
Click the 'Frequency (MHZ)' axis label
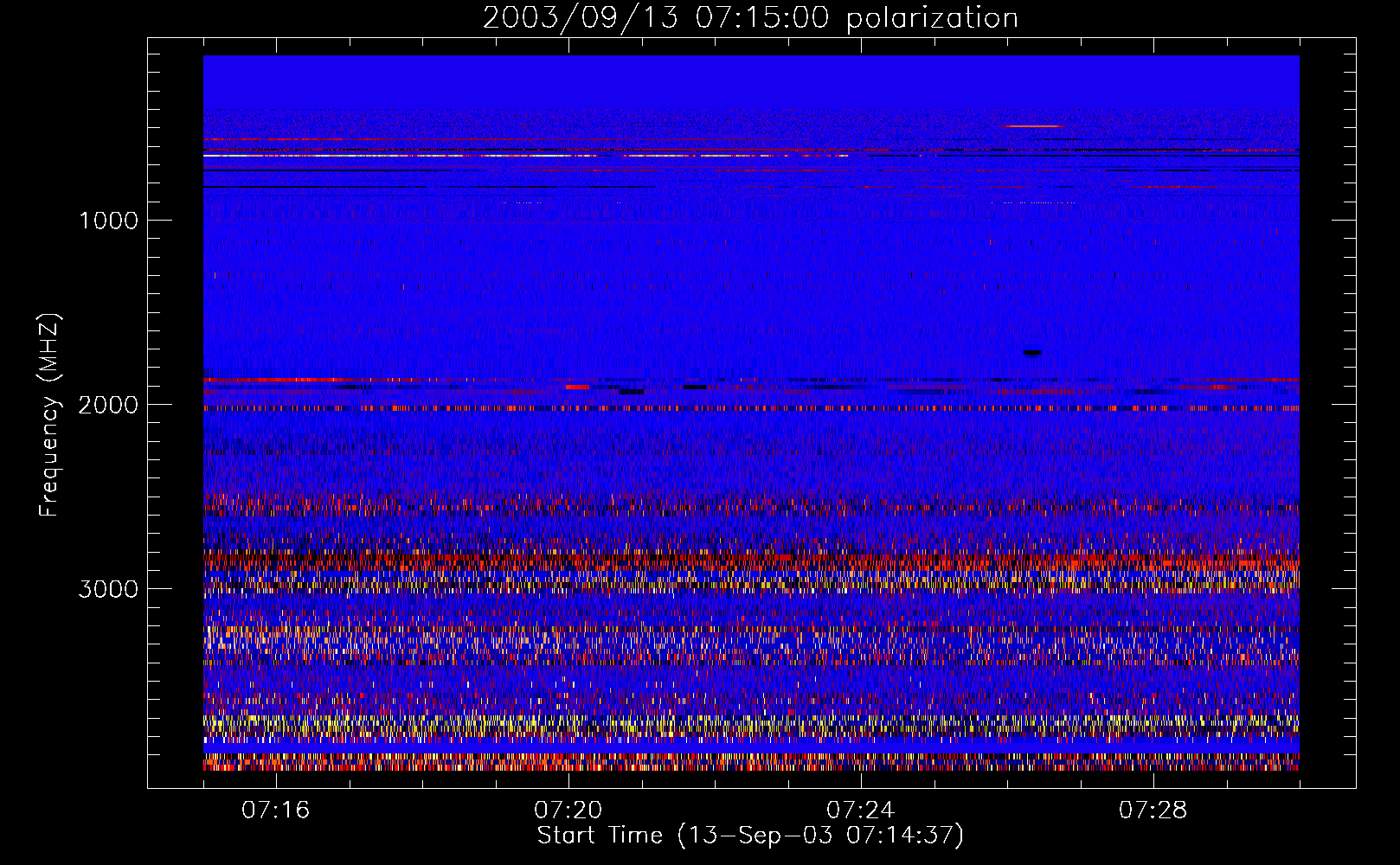(50, 414)
